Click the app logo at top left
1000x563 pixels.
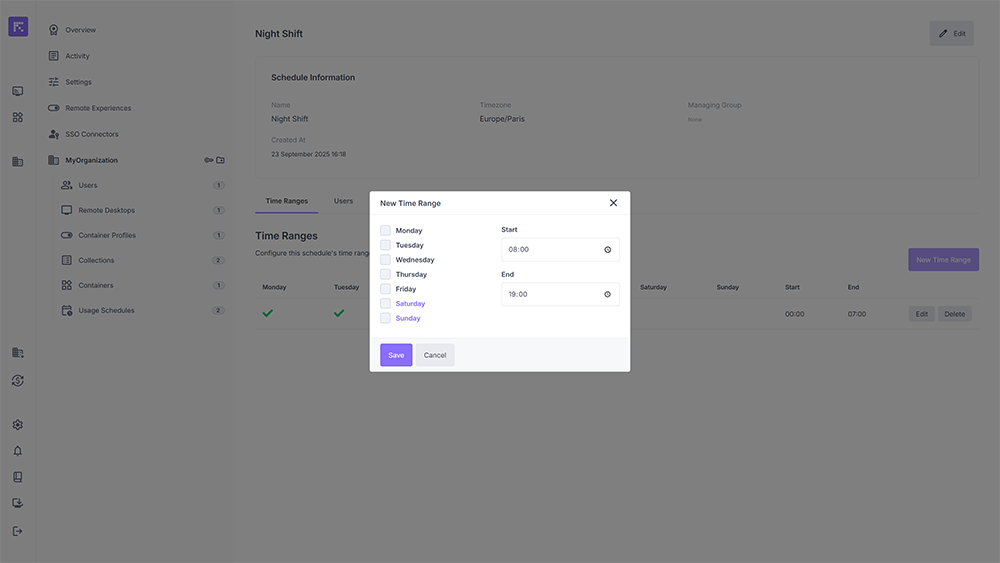tap(18, 27)
